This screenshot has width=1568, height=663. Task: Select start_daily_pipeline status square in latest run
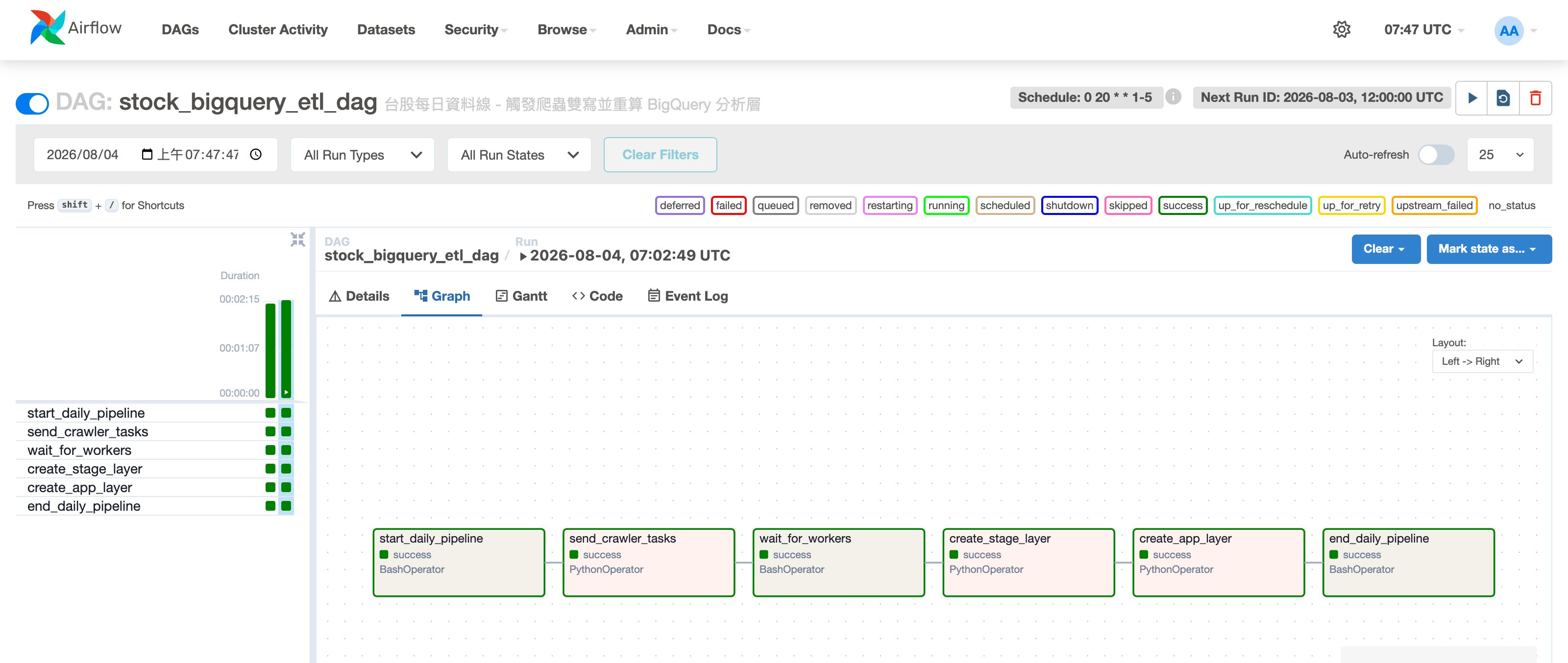click(x=286, y=413)
